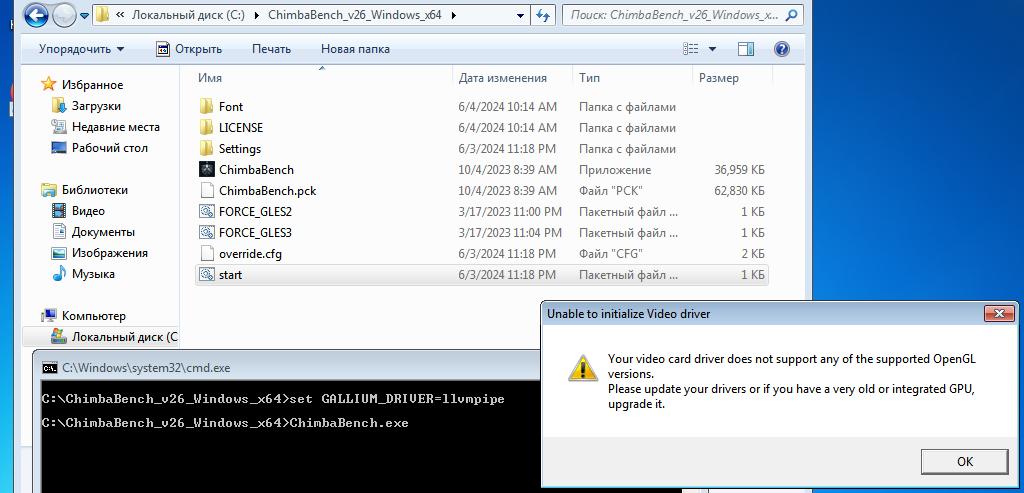Image resolution: width=1024 pixels, height=493 pixels.
Task: Expand arrow after Локальный диск (C:) breadcrumb
Action: click(x=255, y=15)
